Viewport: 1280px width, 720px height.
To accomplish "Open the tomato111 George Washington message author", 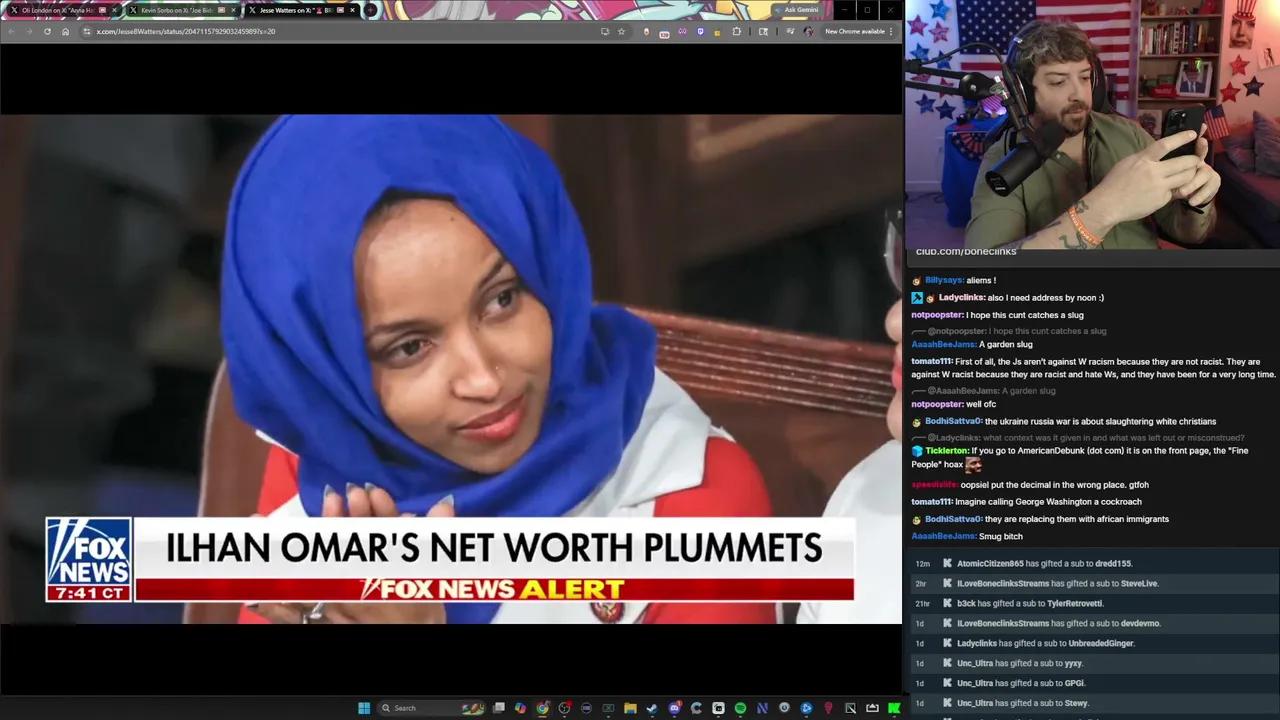I will pyautogui.click(x=931, y=501).
